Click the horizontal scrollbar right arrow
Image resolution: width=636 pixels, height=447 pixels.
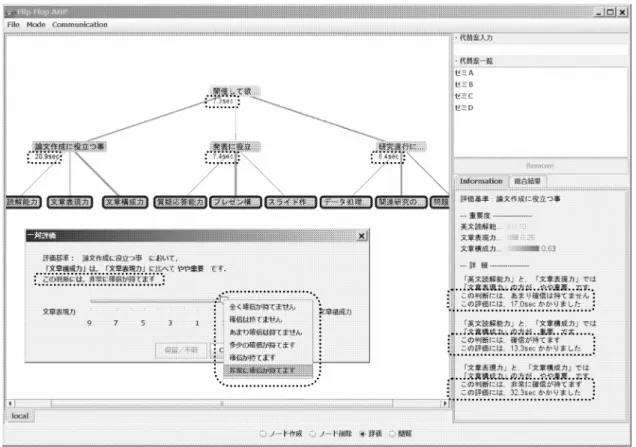[445, 404]
